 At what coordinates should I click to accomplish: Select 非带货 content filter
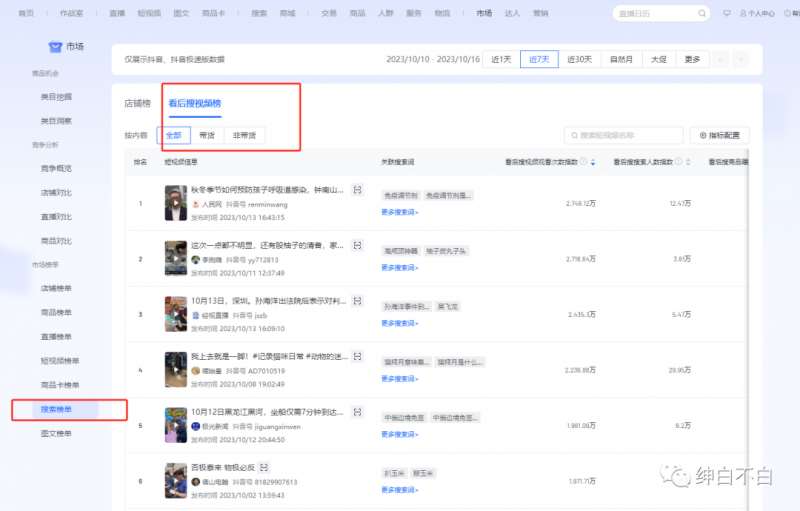pyautogui.click(x=243, y=135)
